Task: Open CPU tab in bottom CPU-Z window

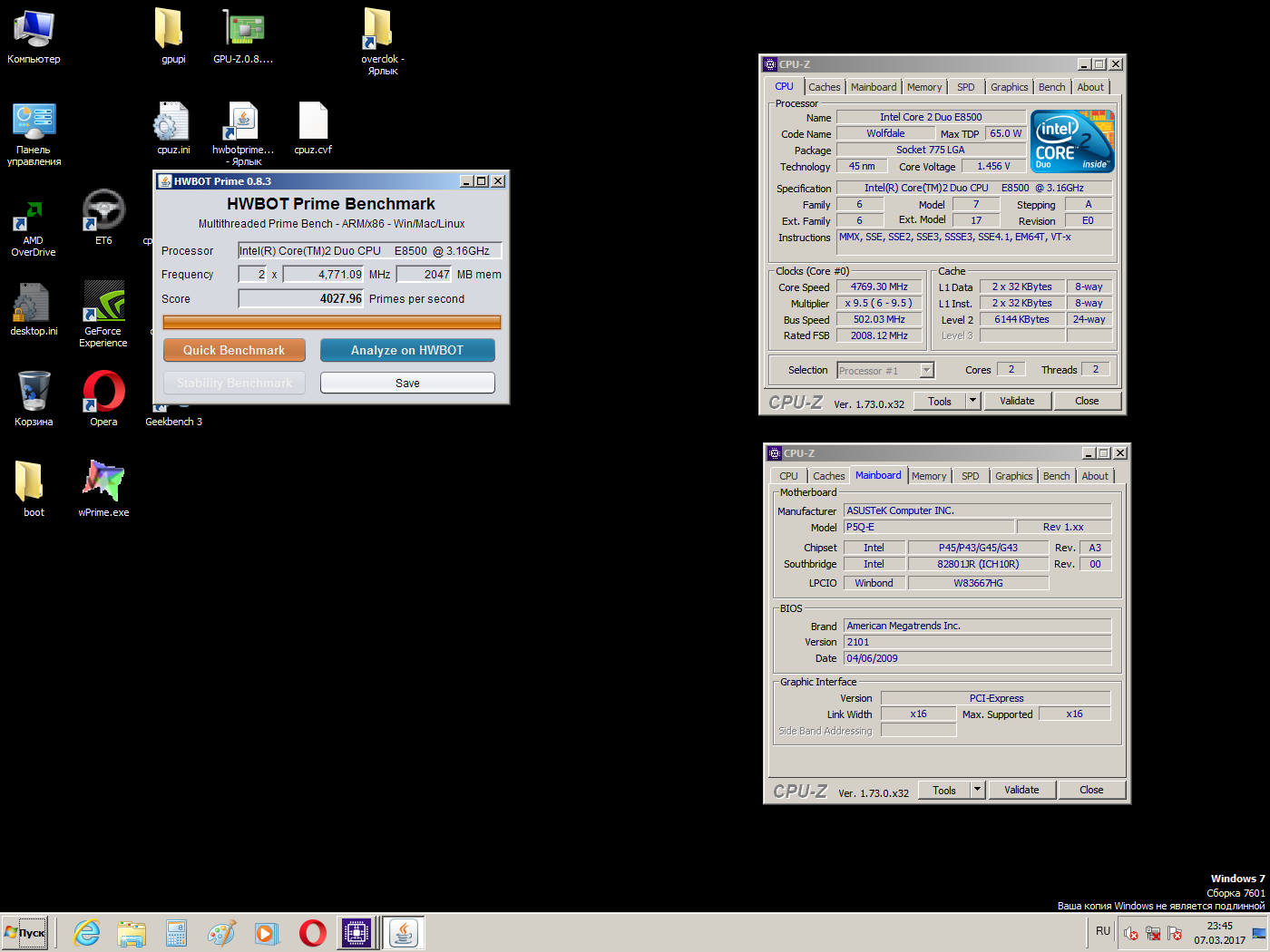Action: [788, 476]
